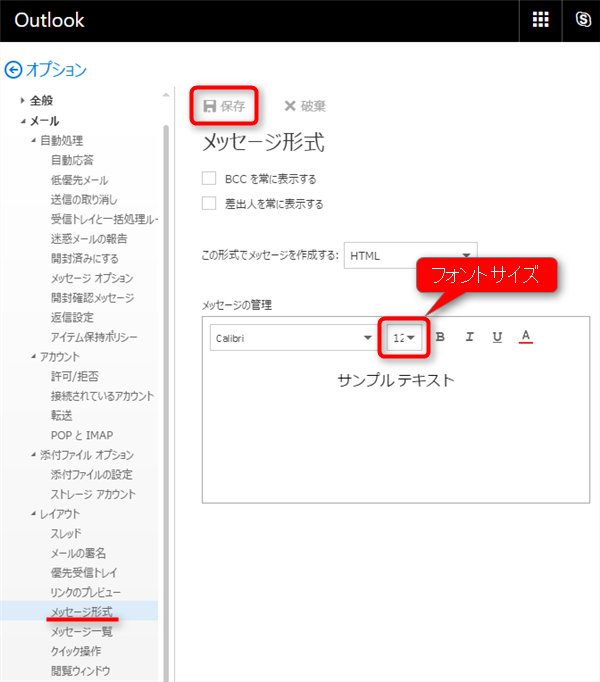This screenshot has height=682, width=600.
Task: Open 返信設定 settings
Action: [x=72, y=318]
